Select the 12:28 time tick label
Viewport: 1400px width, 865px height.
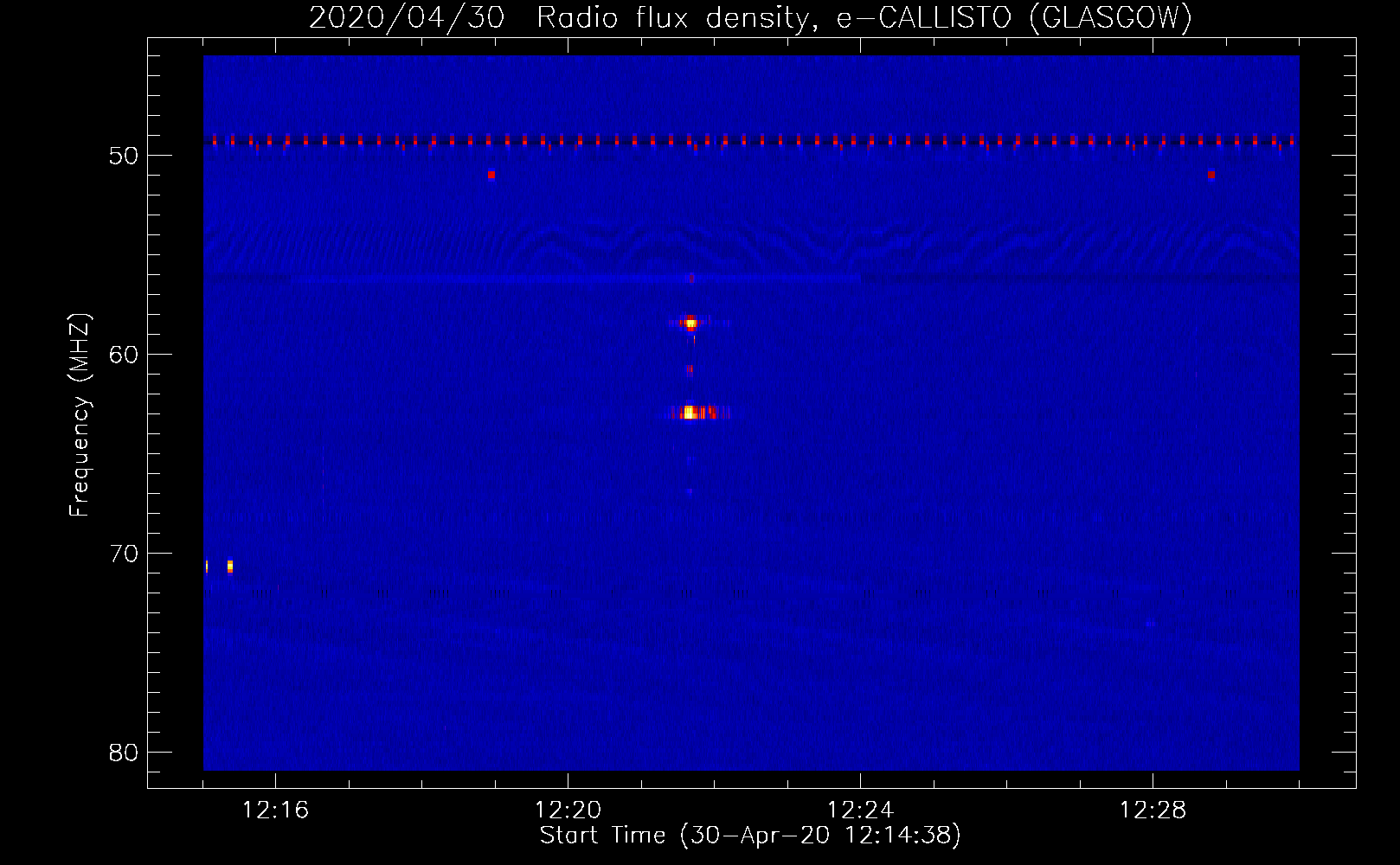click(1153, 811)
